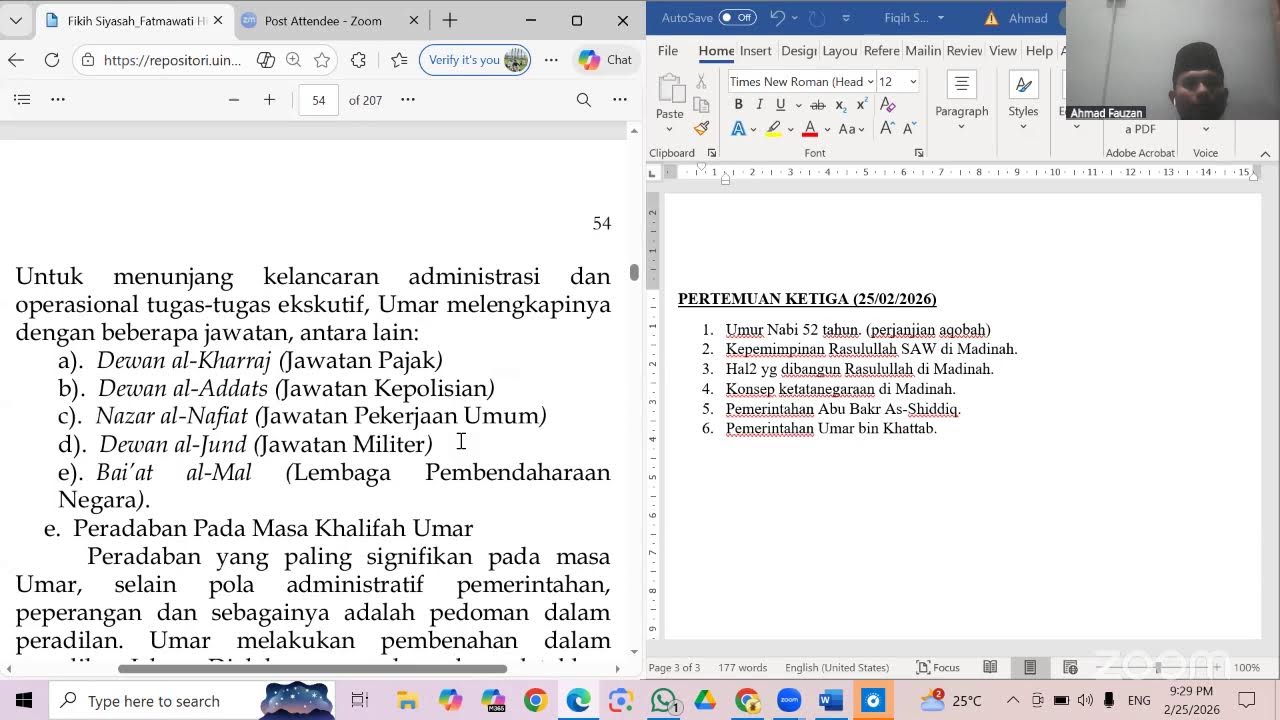Open the PDF table of contents icon

click(22, 100)
